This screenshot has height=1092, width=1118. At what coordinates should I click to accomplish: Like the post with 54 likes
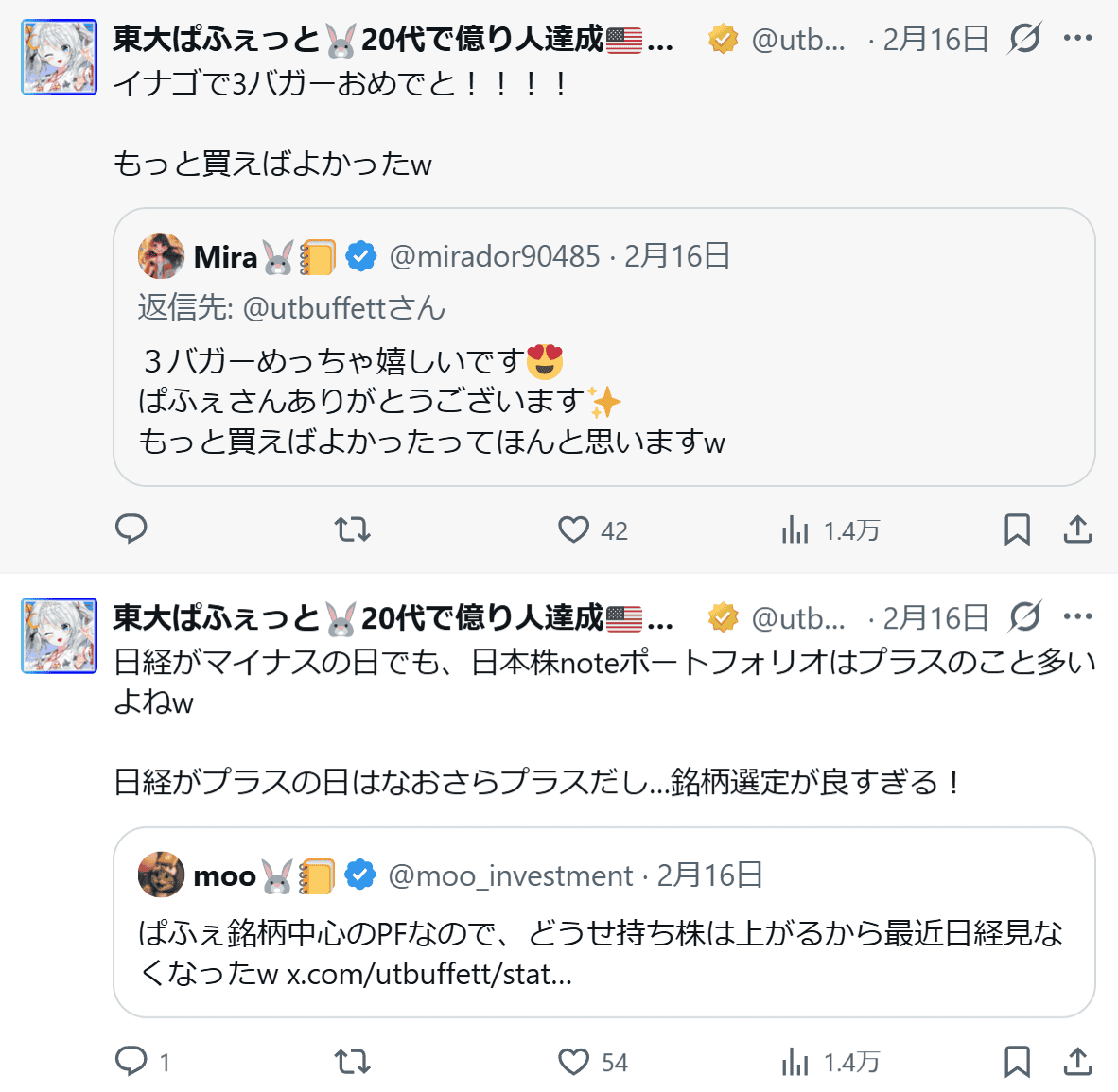click(x=573, y=1062)
